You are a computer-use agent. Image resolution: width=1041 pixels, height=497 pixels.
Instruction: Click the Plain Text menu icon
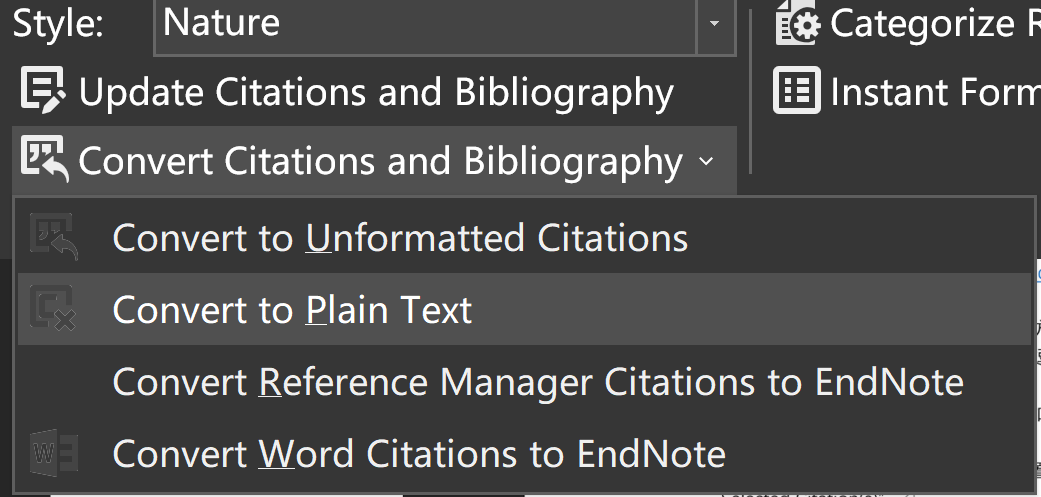tap(52, 308)
